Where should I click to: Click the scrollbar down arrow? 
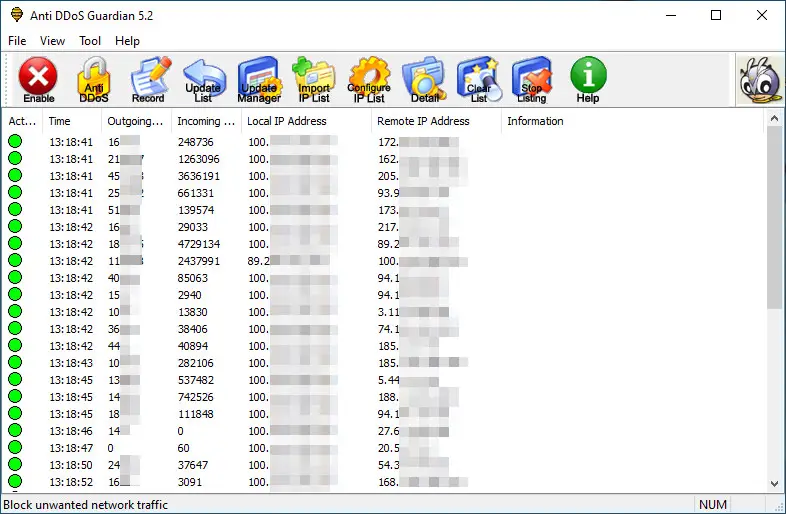coord(774,484)
